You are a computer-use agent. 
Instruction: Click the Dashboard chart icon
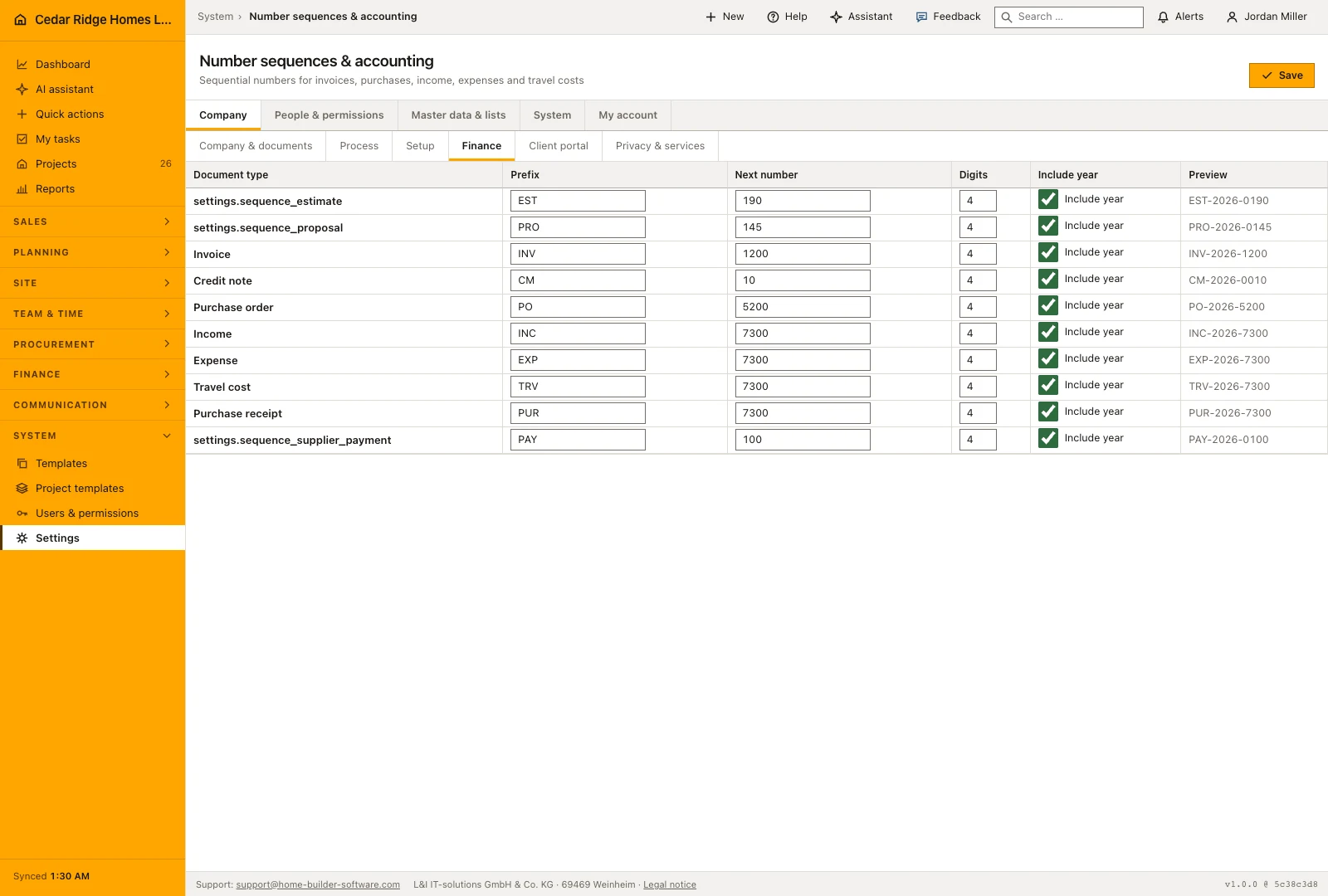(x=22, y=65)
